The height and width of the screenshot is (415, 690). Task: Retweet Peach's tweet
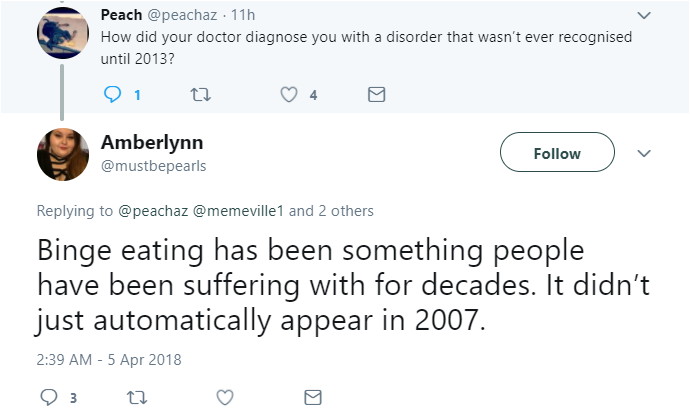click(x=200, y=95)
